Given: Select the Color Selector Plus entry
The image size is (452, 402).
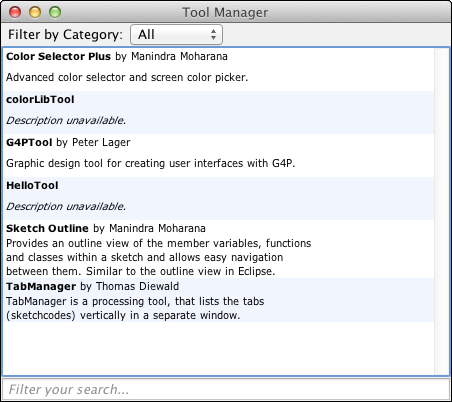Looking at the screenshot, I should click(x=218, y=69).
